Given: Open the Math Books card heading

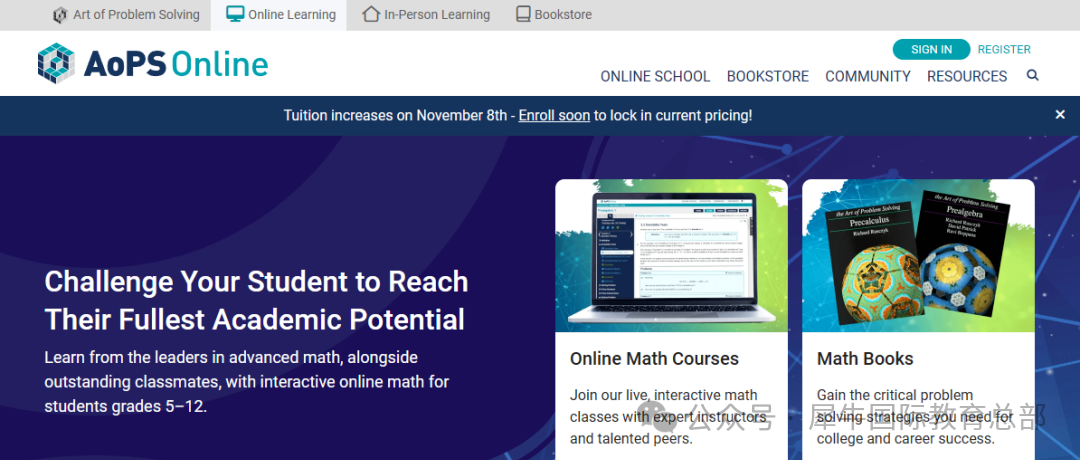Looking at the screenshot, I should 865,359.
